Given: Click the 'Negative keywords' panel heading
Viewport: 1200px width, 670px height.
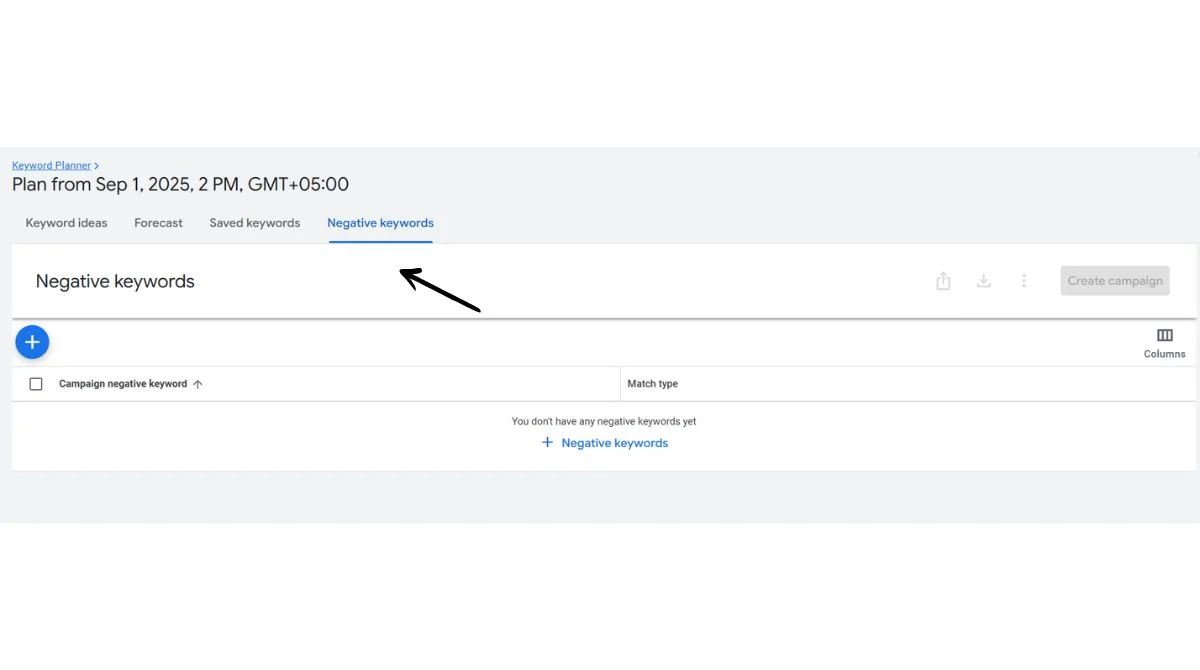Looking at the screenshot, I should point(115,282).
